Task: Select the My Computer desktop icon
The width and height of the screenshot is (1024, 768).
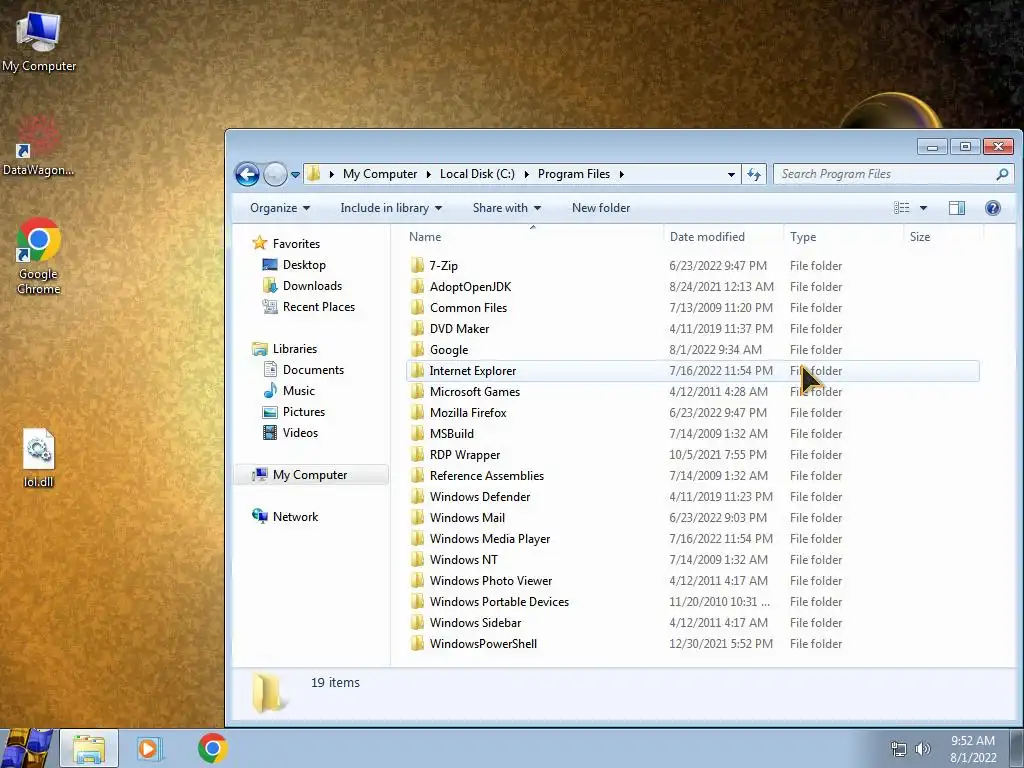Action: coord(39,41)
